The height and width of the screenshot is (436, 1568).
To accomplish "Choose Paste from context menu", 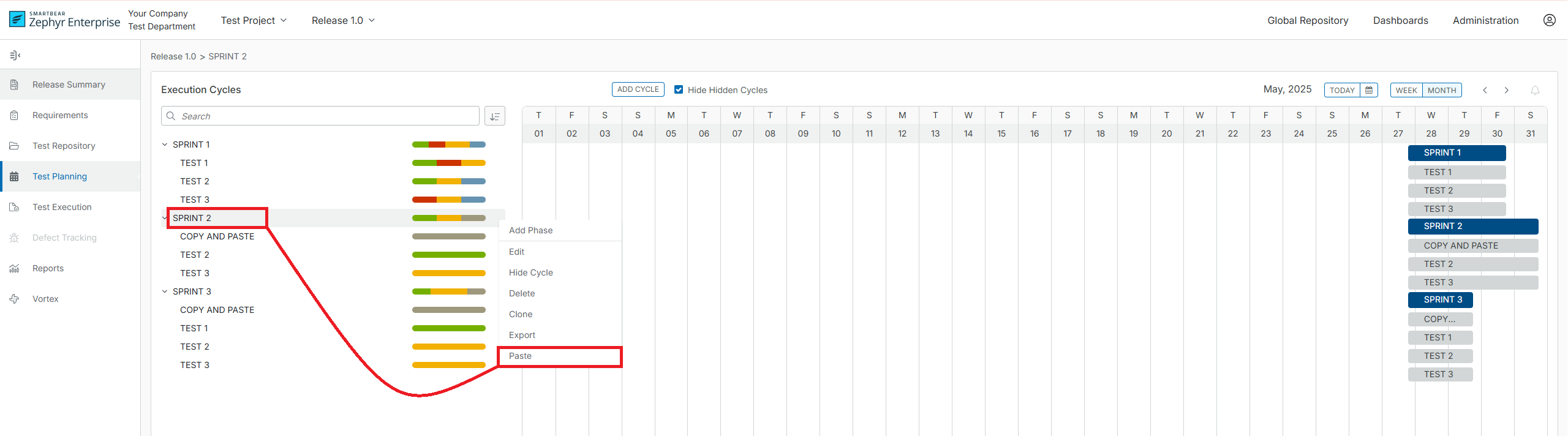I will (x=520, y=356).
